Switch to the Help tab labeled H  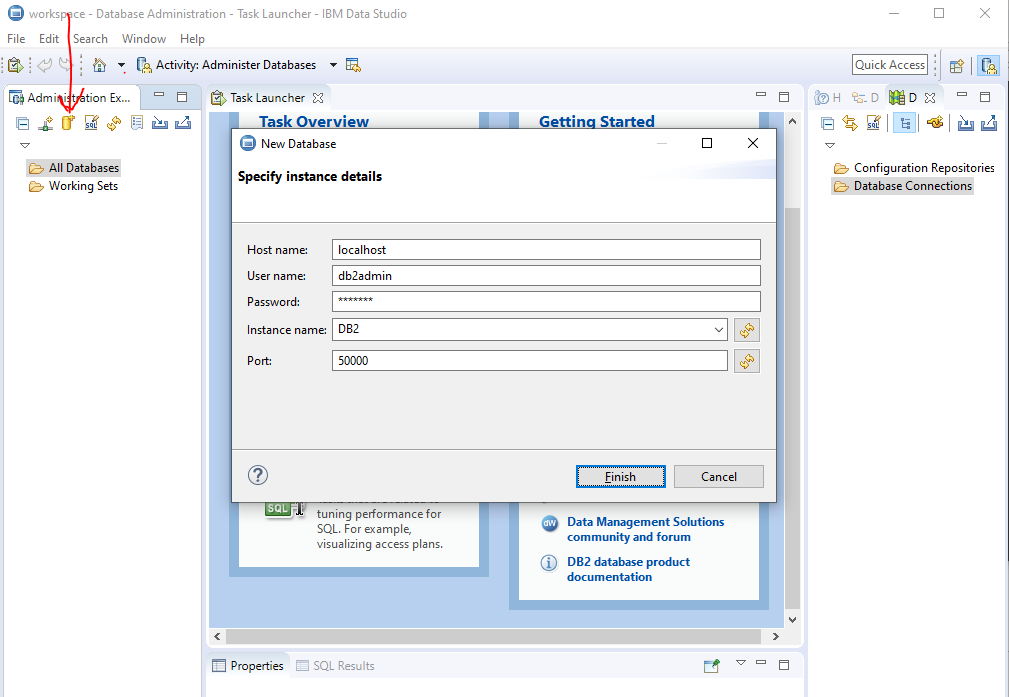[x=828, y=98]
